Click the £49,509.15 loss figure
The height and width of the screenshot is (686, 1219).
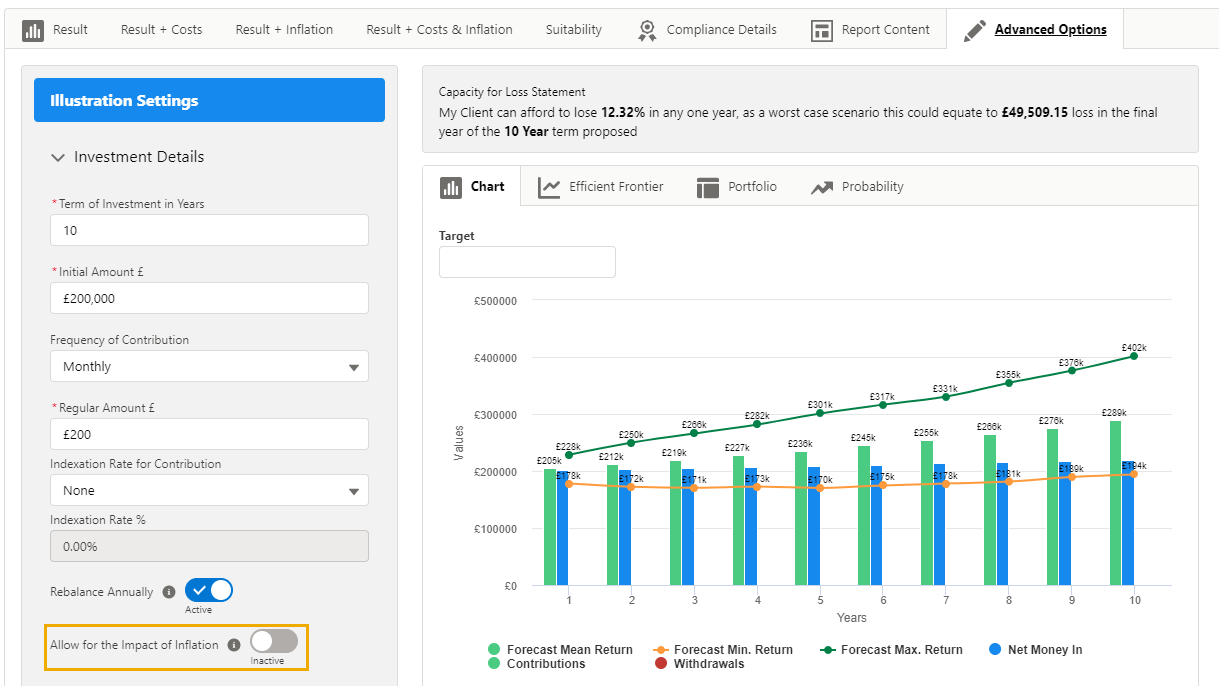[x=1034, y=113]
